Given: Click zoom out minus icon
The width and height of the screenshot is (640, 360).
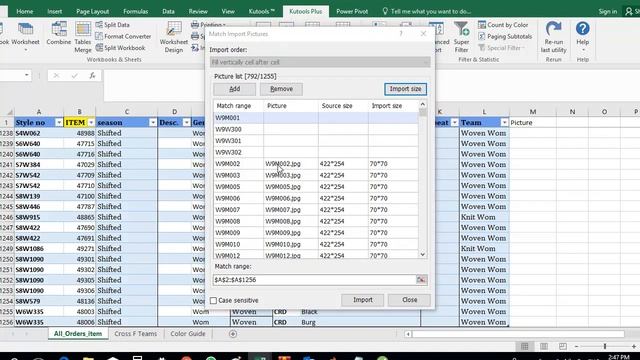Looking at the screenshot, I should 576,347.
